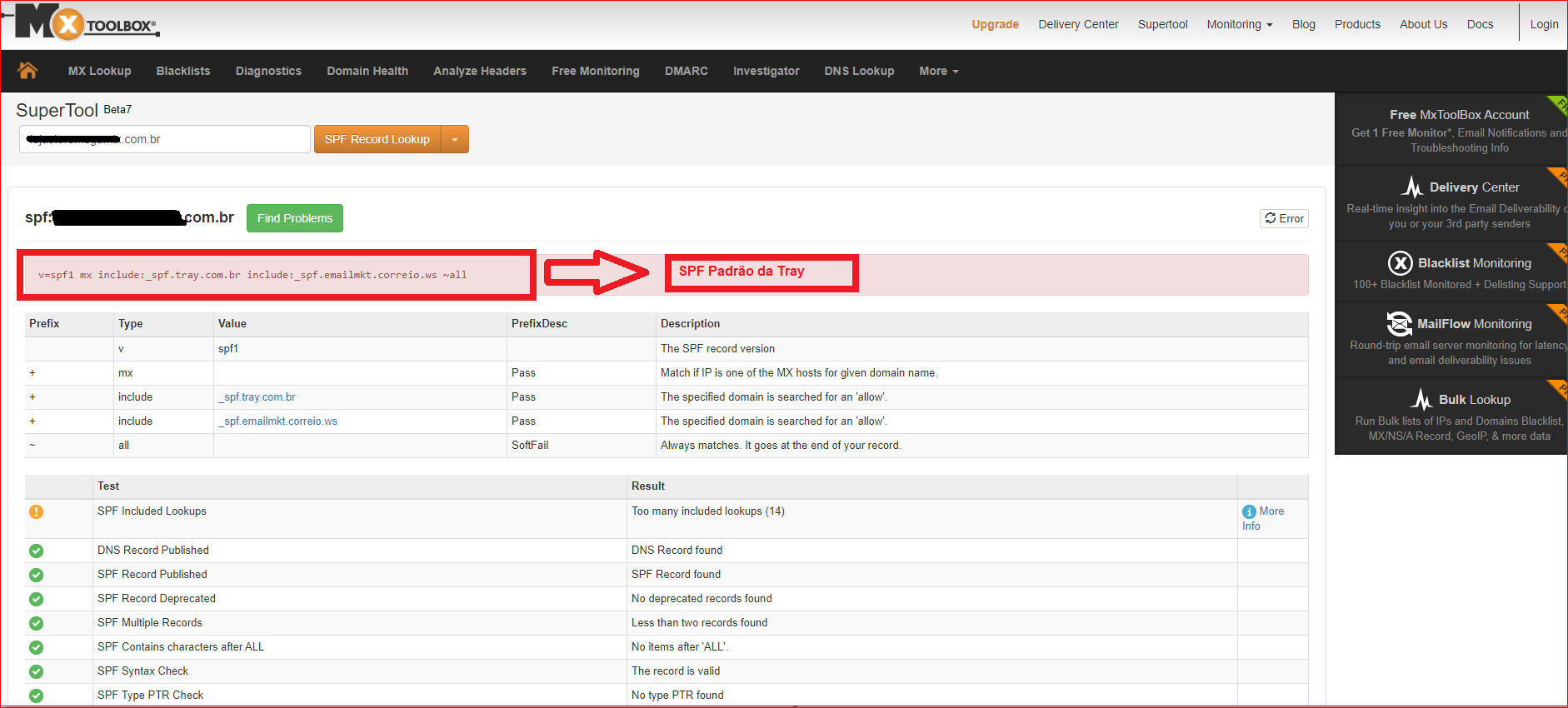Click the Blacklist Monitoring X icon
This screenshot has width=1568, height=708.
point(1401,263)
